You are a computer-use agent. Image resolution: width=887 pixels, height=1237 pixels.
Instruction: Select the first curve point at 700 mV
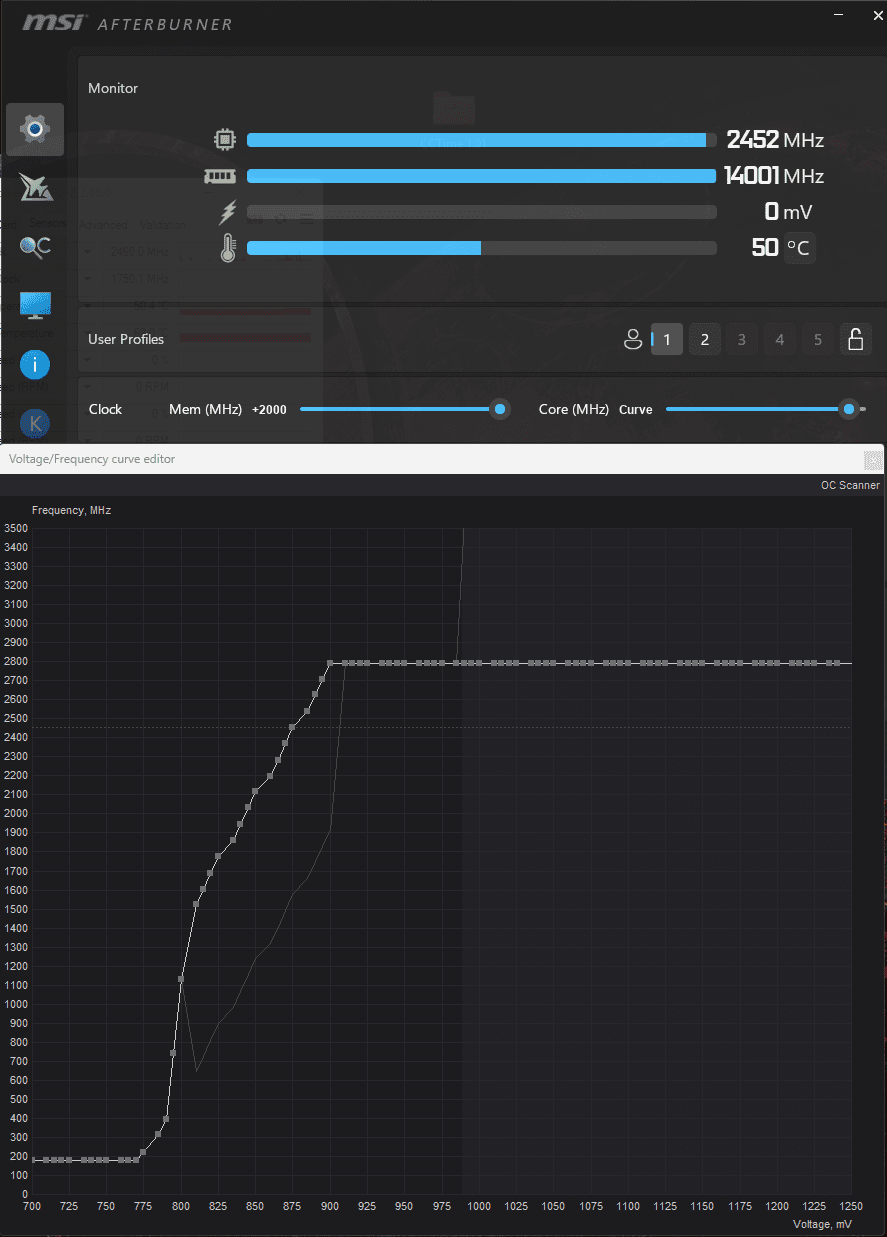tap(34, 1160)
